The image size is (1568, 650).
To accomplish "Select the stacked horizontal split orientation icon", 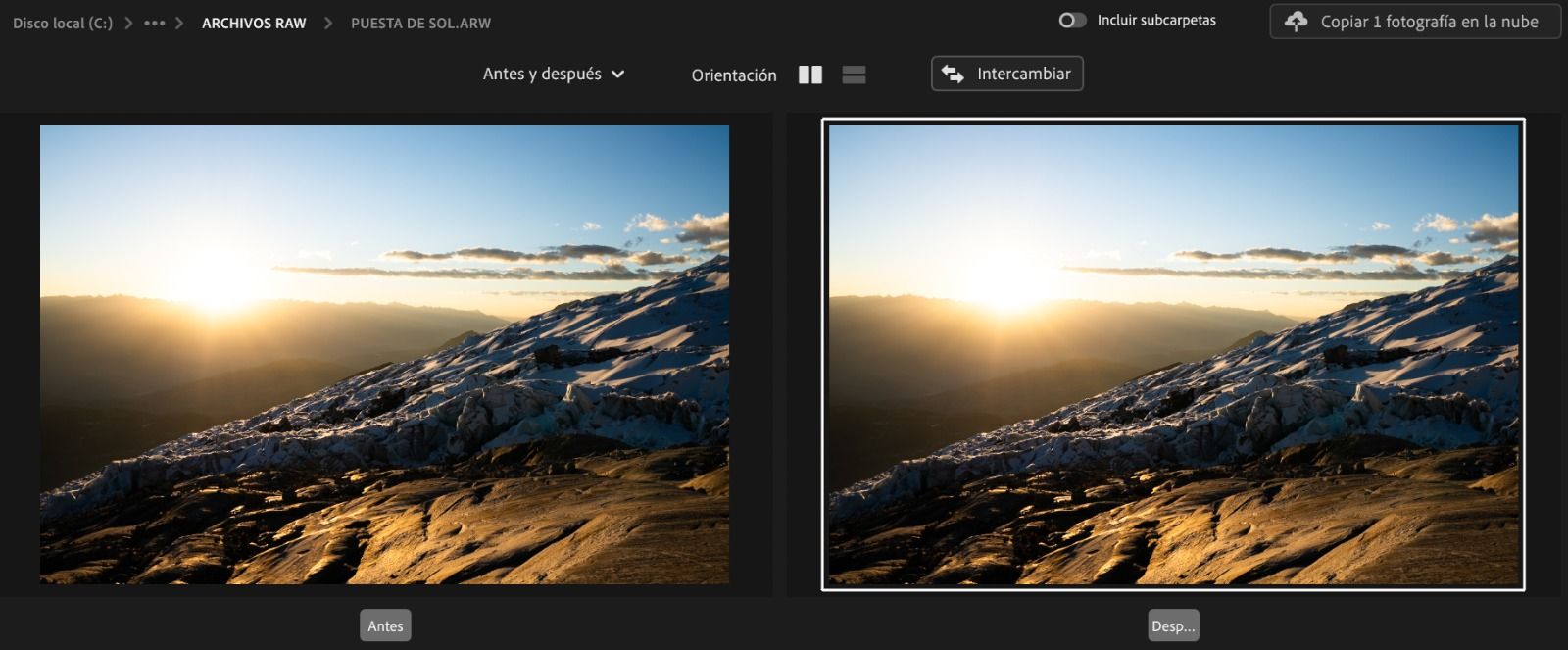I will (x=854, y=75).
